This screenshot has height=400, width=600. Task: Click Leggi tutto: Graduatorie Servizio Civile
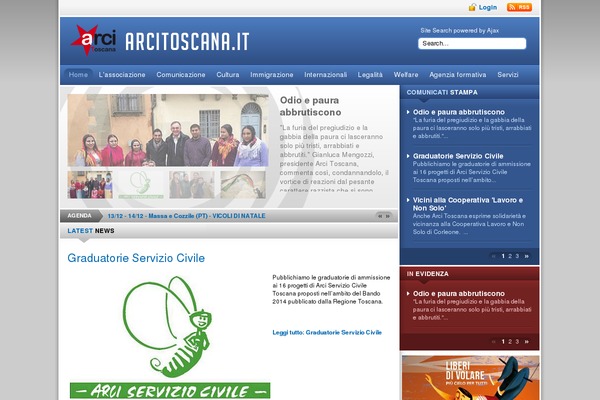coord(327,332)
